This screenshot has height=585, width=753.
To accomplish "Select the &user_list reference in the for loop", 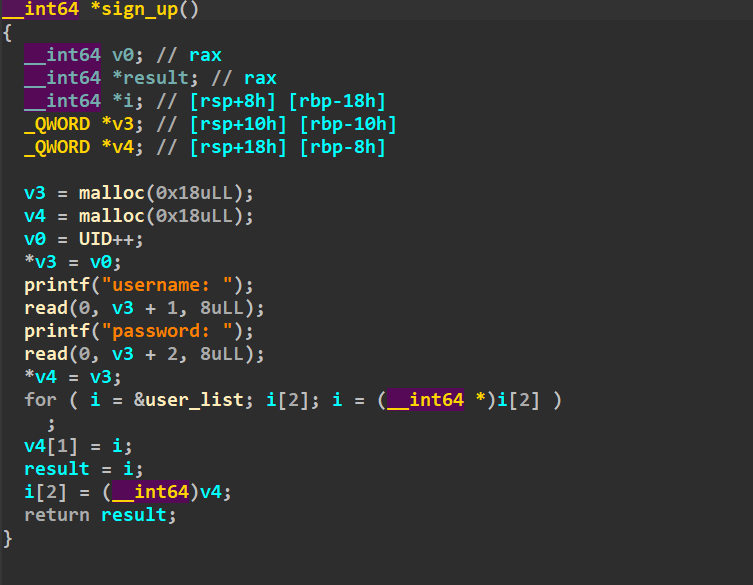I will click(189, 400).
